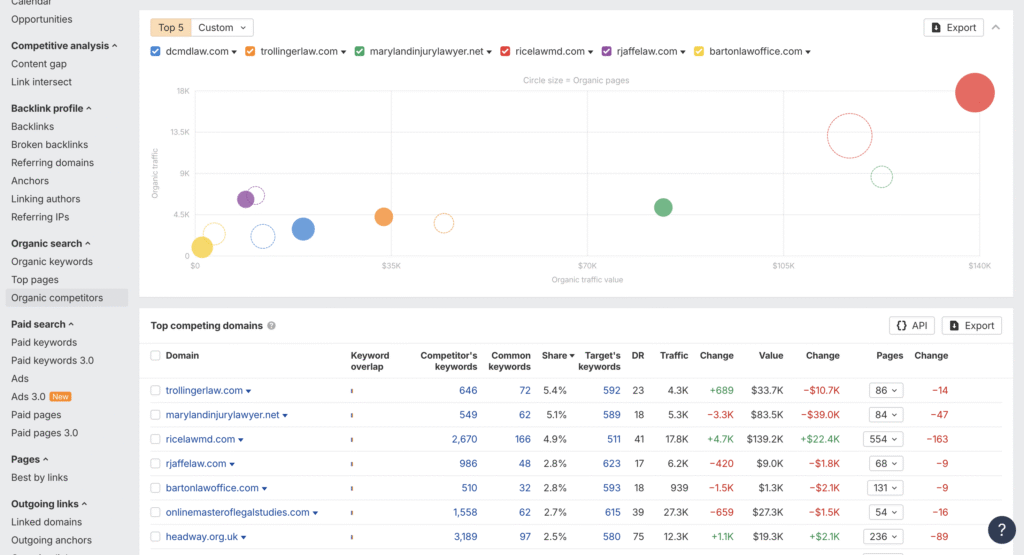Screen dimensions: 1024x555
Task: Click the large red ricelawmd.com bubble
Action: [x=975, y=93]
